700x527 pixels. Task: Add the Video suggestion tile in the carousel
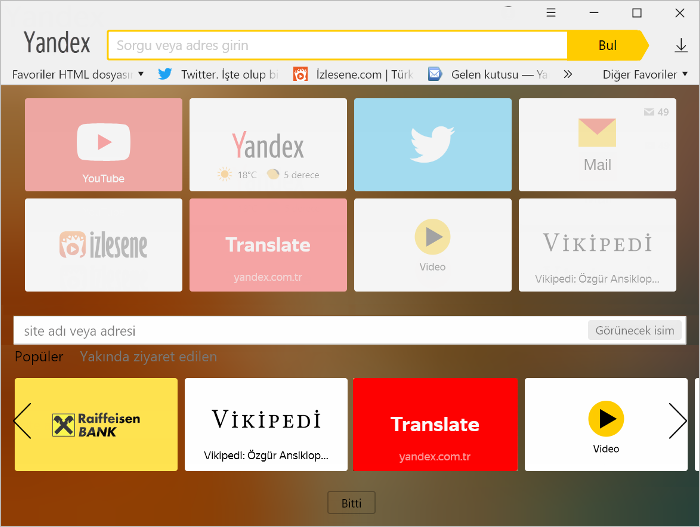pos(606,424)
